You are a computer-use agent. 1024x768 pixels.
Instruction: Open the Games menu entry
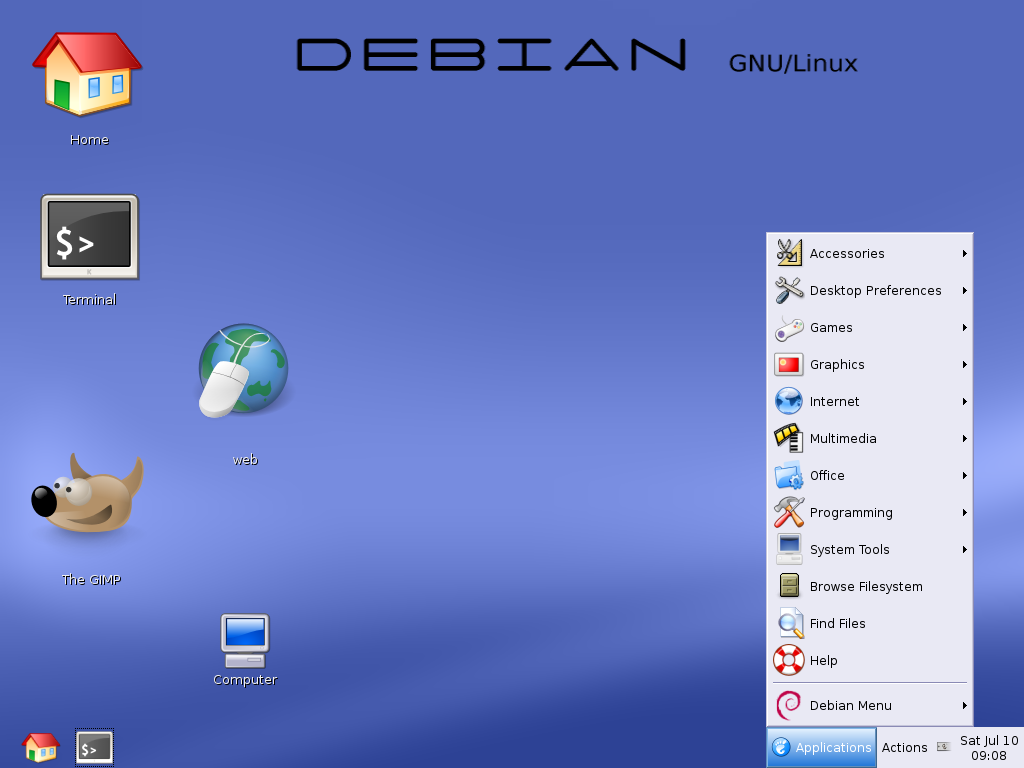coord(870,327)
